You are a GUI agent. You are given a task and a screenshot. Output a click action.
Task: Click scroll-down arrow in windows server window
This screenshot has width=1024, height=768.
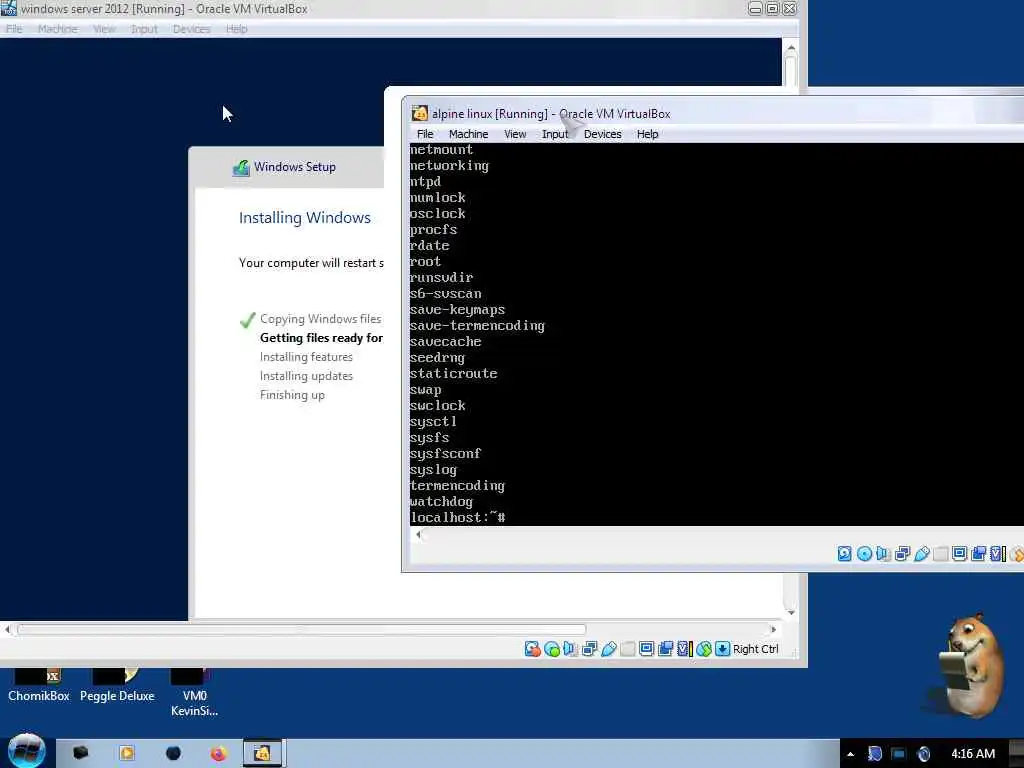[x=791, y=613]
